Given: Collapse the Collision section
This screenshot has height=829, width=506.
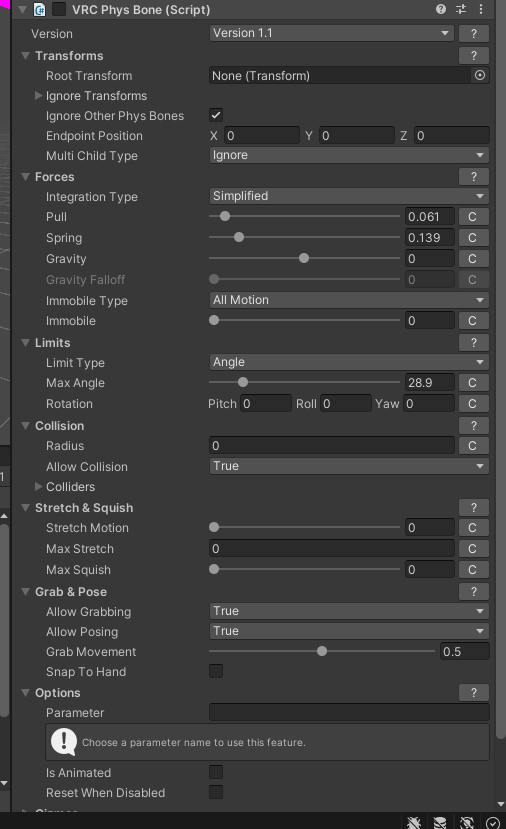Looking at the screenshot, I should [25, 426].
